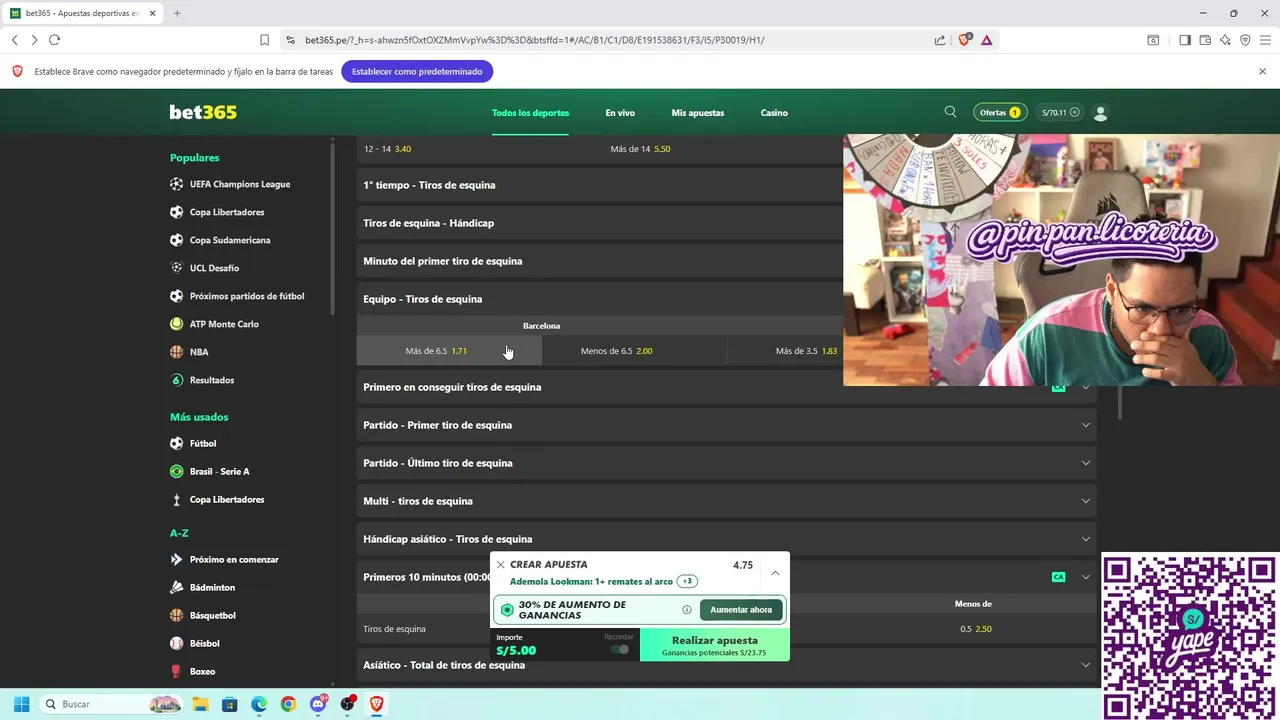This screenshot has width=1280, height=720.
Task: Select Menos de 0.5 at 2.50 odds
Action: pyautogui.click(x=975, y=629)
